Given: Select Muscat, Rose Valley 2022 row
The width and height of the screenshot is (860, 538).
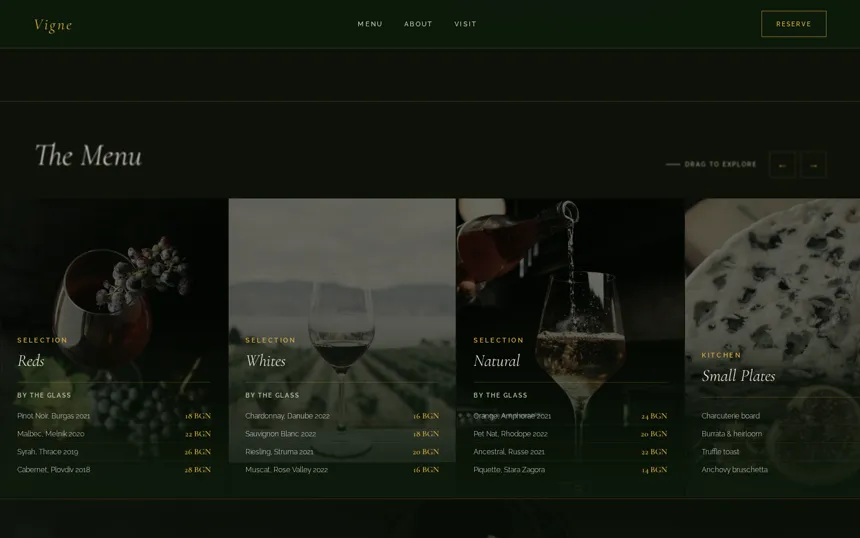Looking at the screenshot, I should click(x=342, y=469).
